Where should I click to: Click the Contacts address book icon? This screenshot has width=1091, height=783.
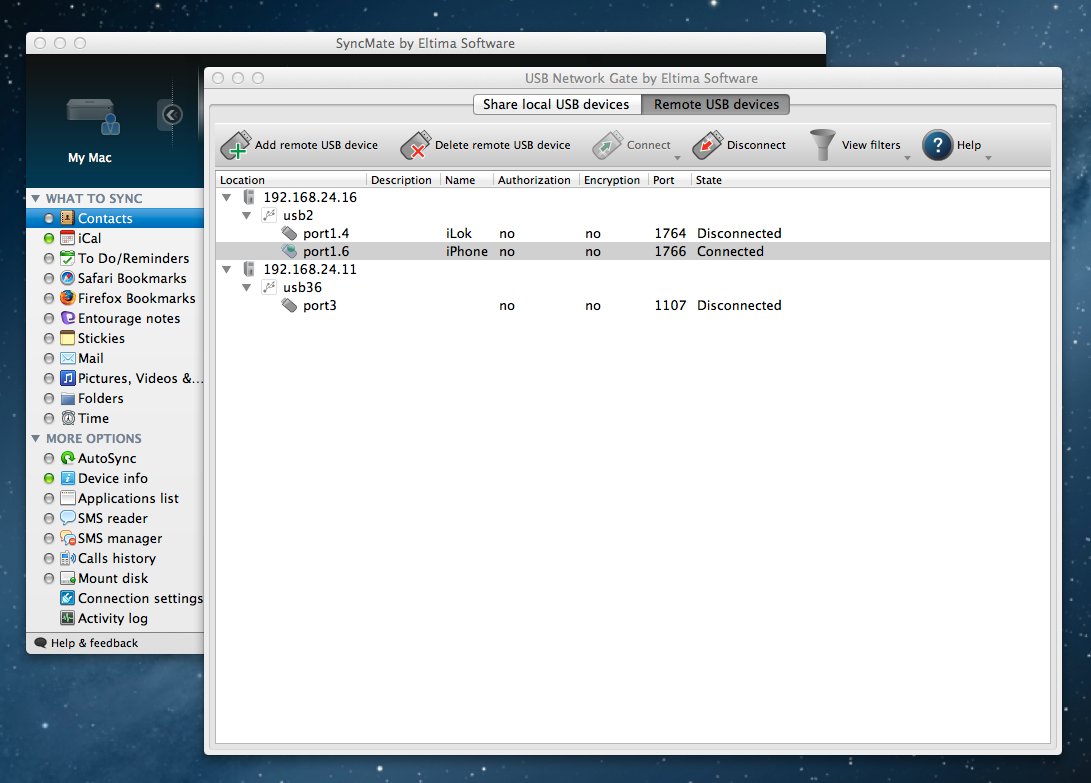(x=67, y=219)
